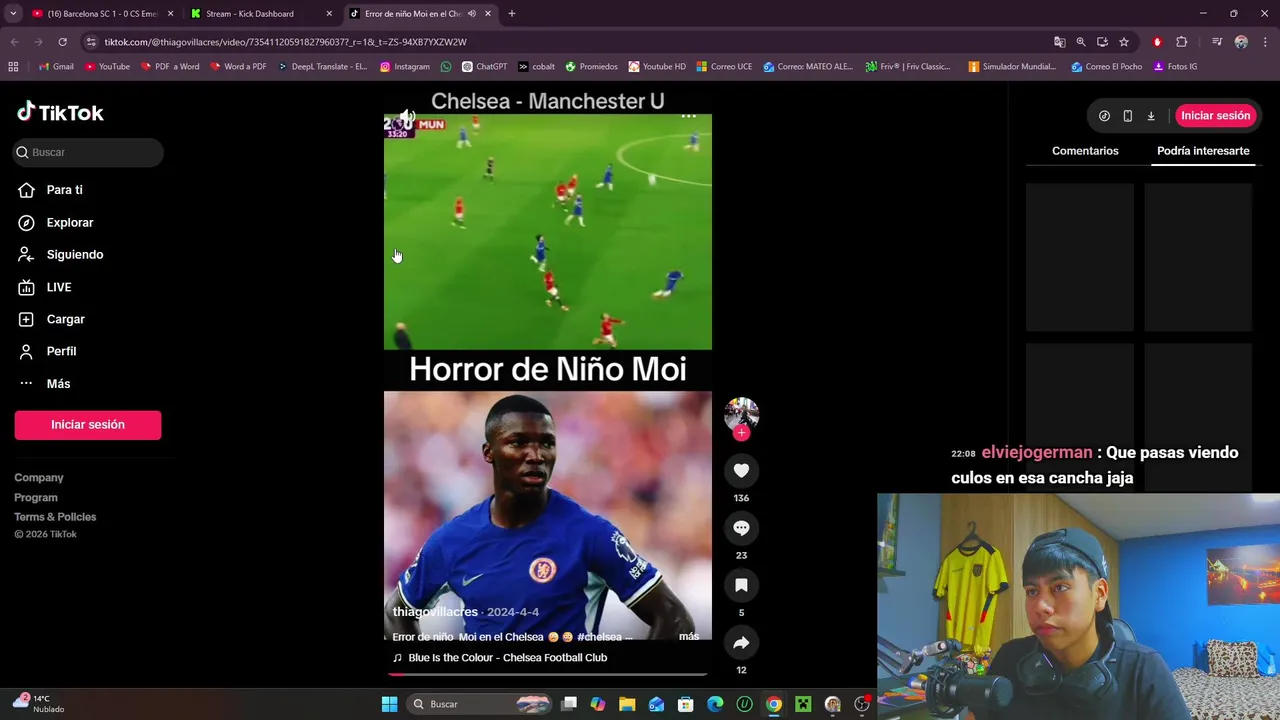Click the address bar URL
This screenshot has width=1280, height=720.
(x=285, y=42)
